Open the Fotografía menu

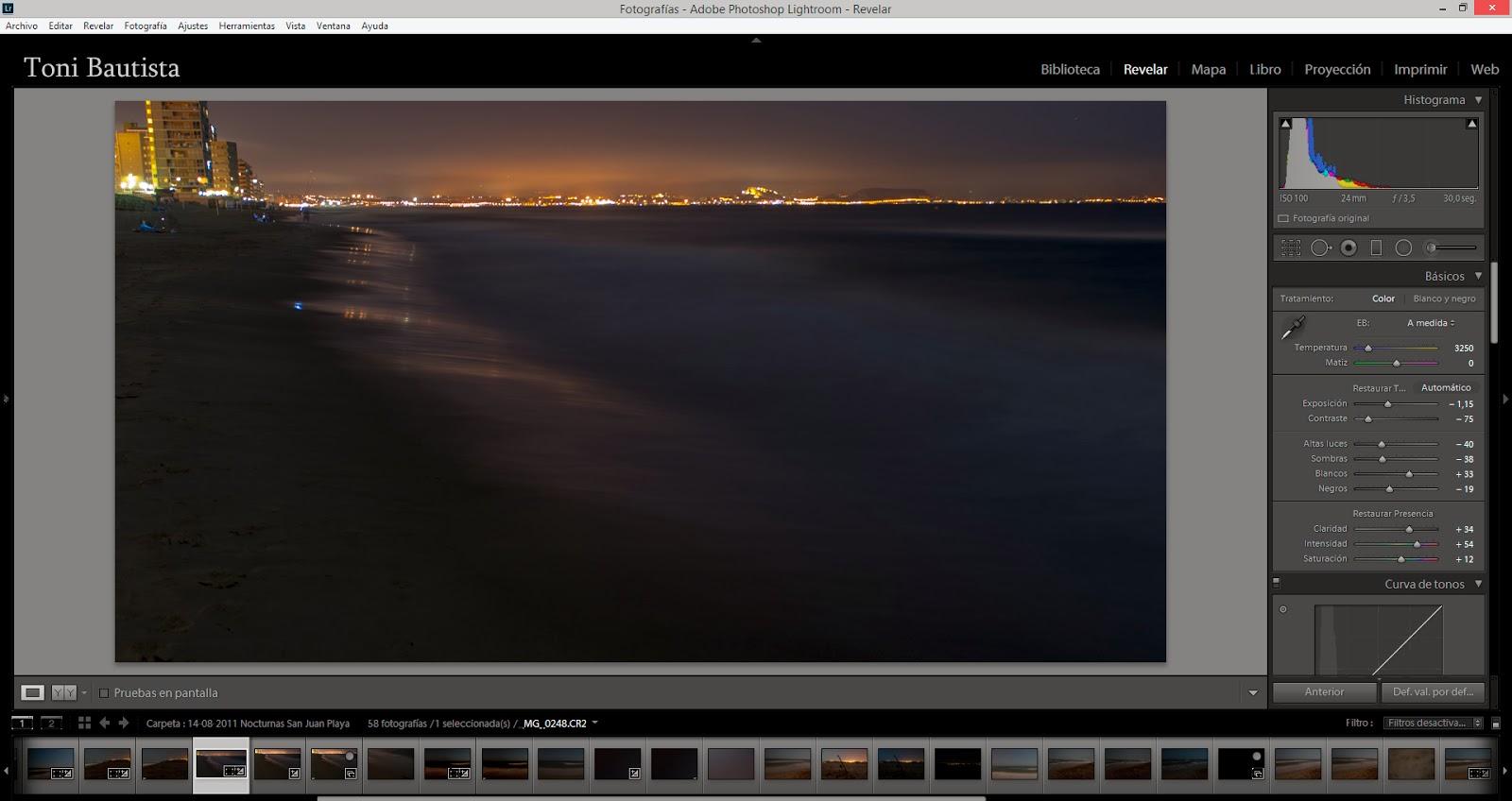[146, 26]
